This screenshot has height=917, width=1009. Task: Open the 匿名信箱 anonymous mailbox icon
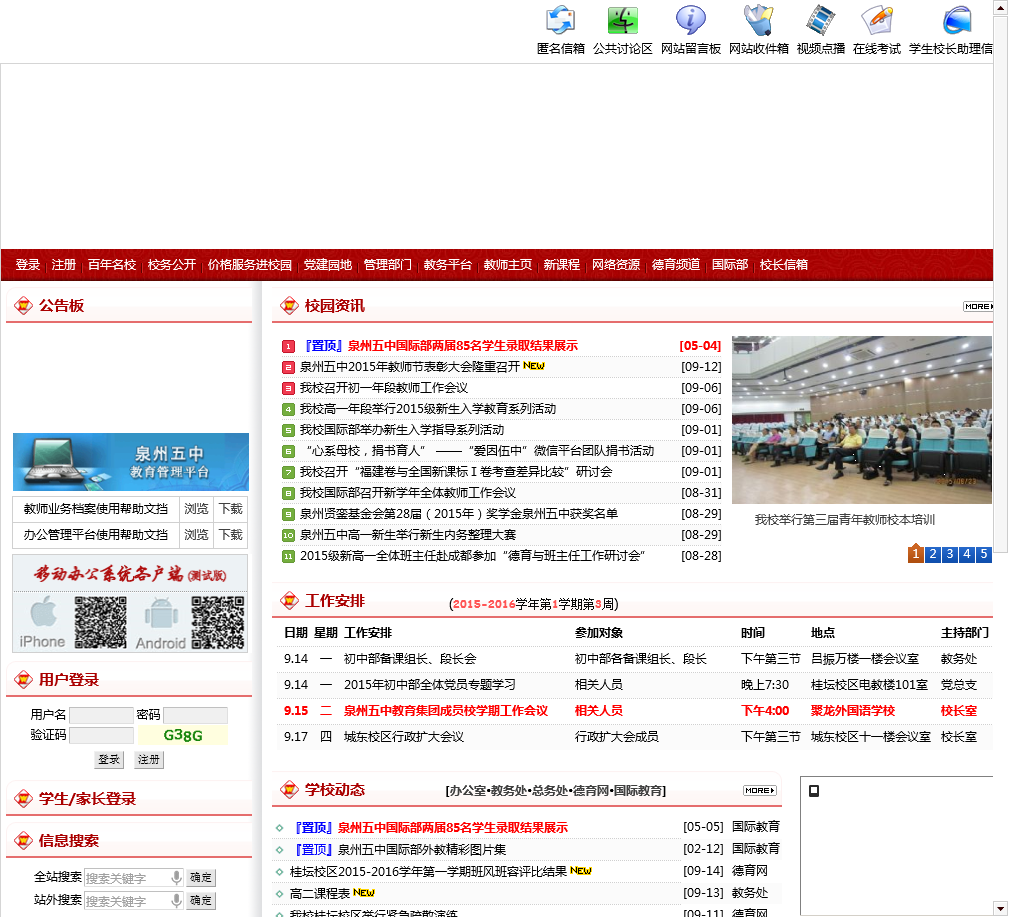coord(560,20)
